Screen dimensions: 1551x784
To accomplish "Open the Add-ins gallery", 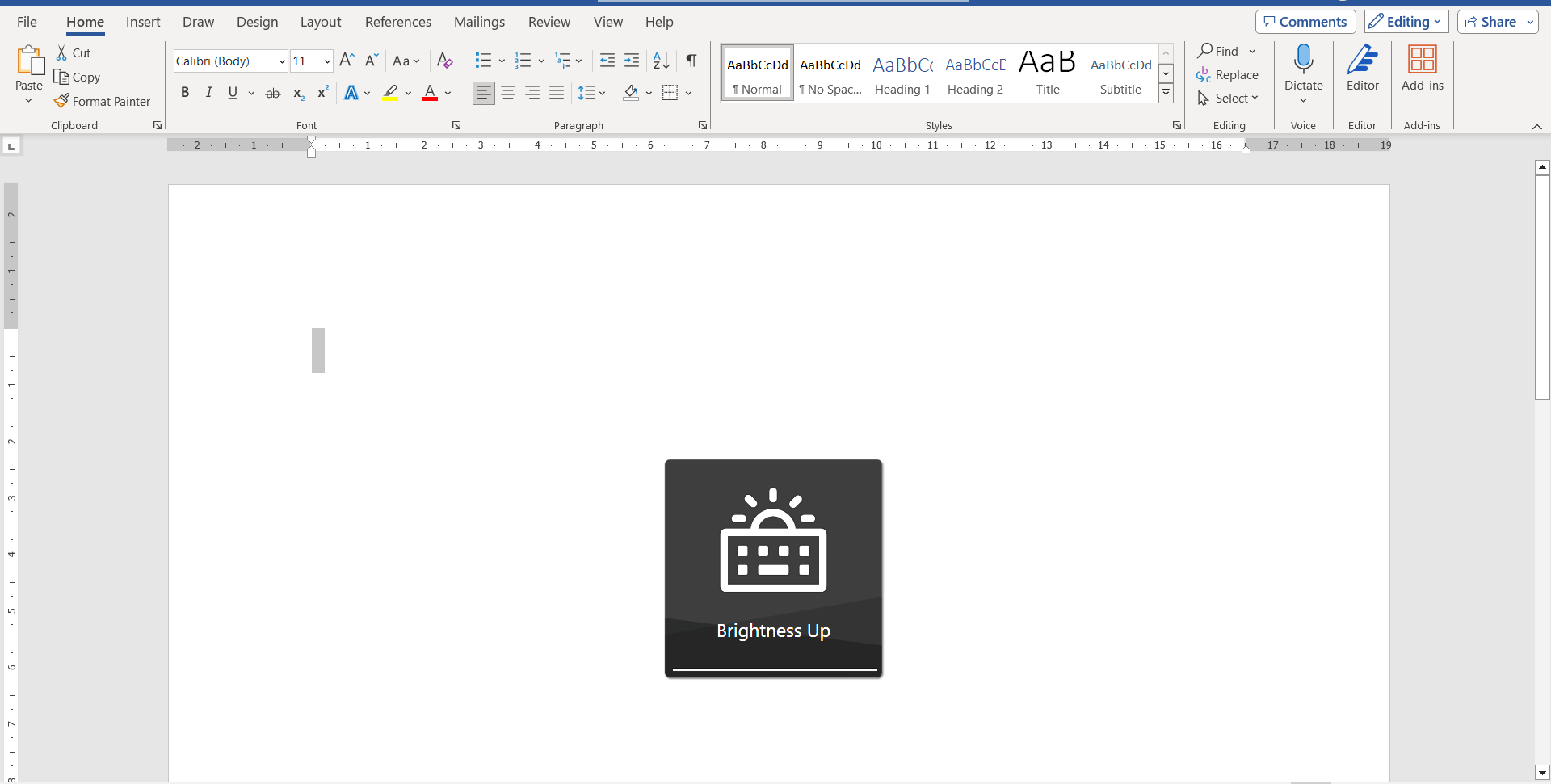I will click(x=1423, y=60).
